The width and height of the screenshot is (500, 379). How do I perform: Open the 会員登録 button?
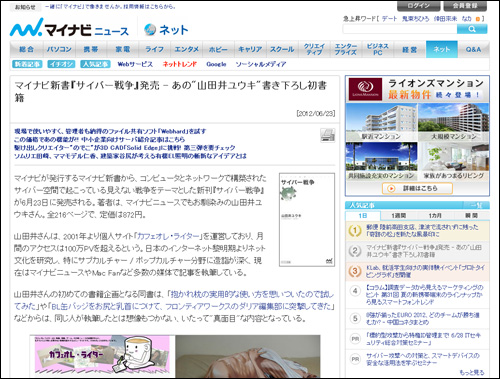[x=465, y=6]
